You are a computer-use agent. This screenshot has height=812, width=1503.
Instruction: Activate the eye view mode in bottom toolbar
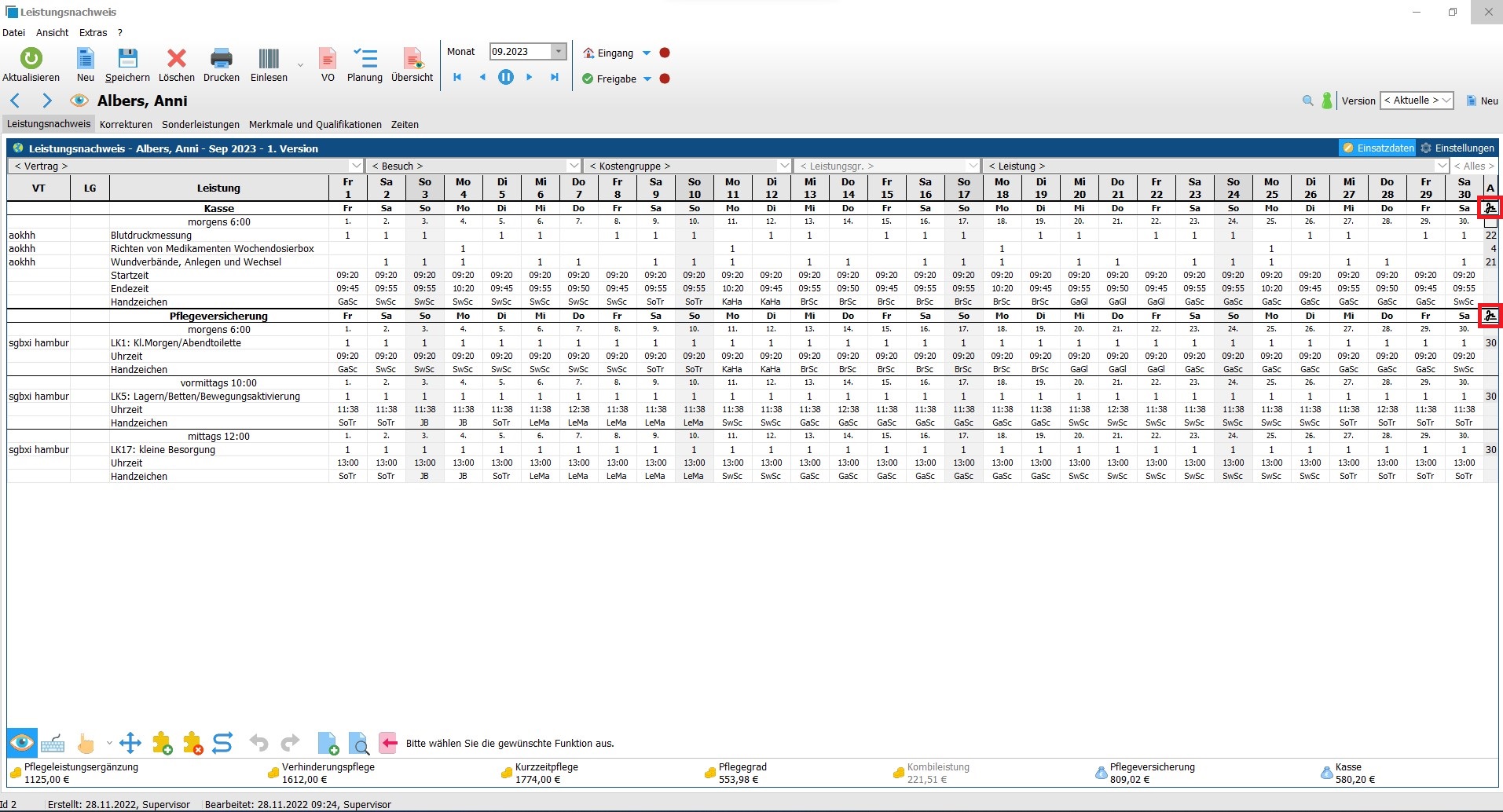[22, 742]
